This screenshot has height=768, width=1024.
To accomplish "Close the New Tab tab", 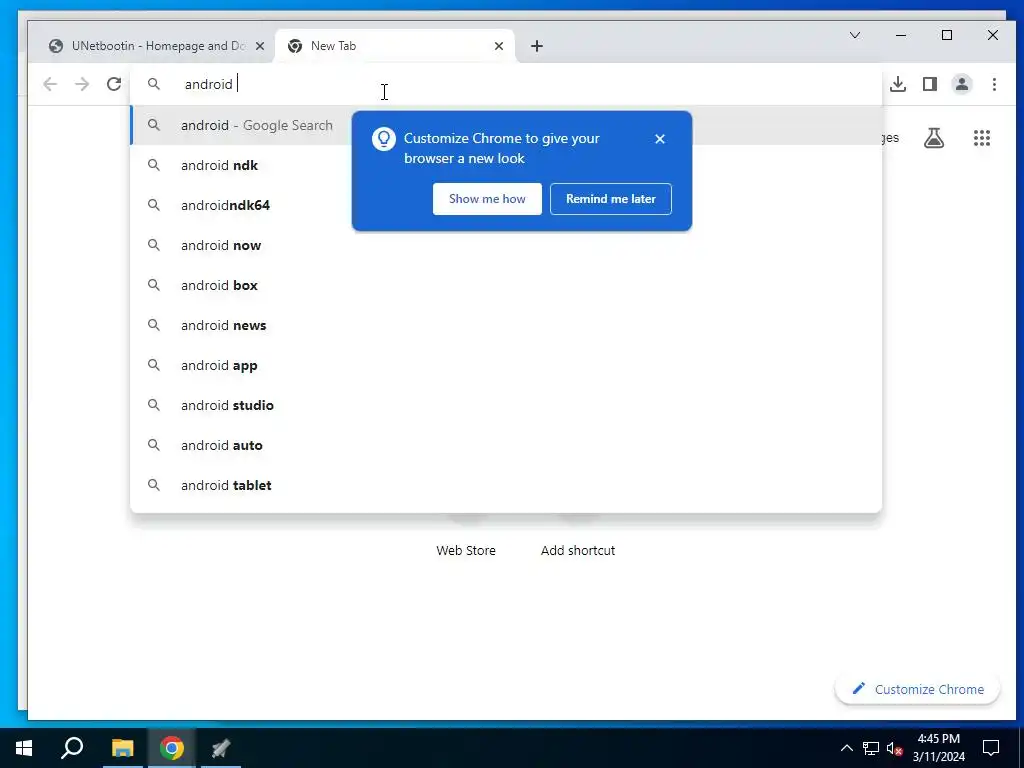I will [499, 46].
